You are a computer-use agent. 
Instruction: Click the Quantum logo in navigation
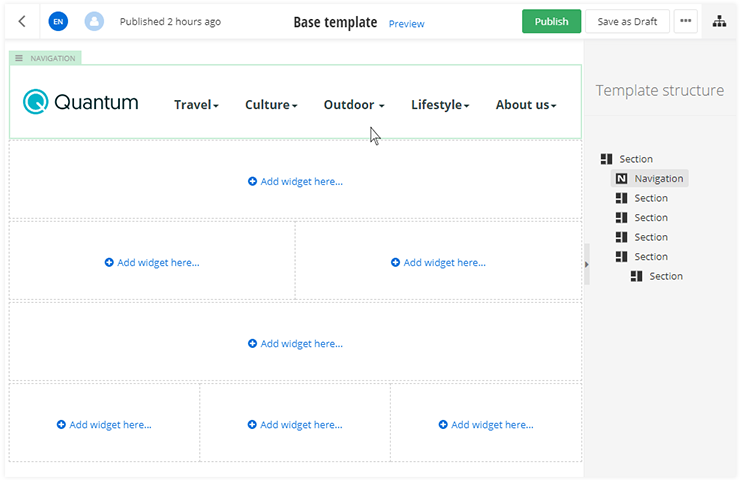click(x=81, y=102)
